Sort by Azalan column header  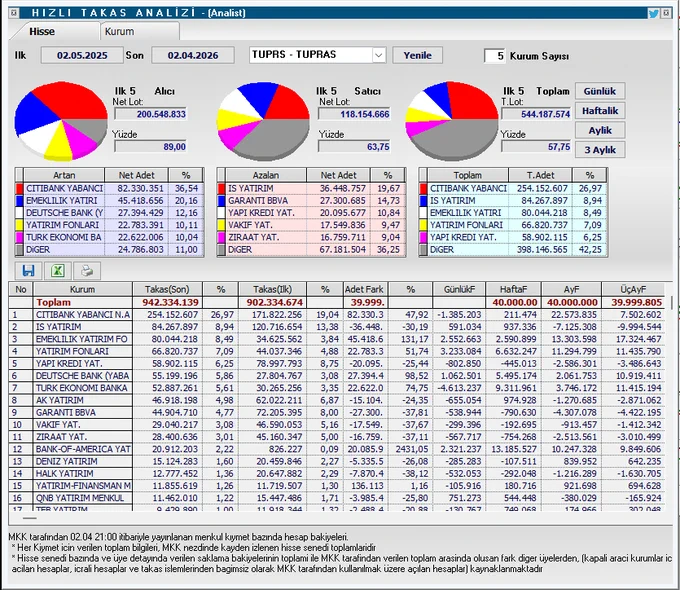(266, 175)
